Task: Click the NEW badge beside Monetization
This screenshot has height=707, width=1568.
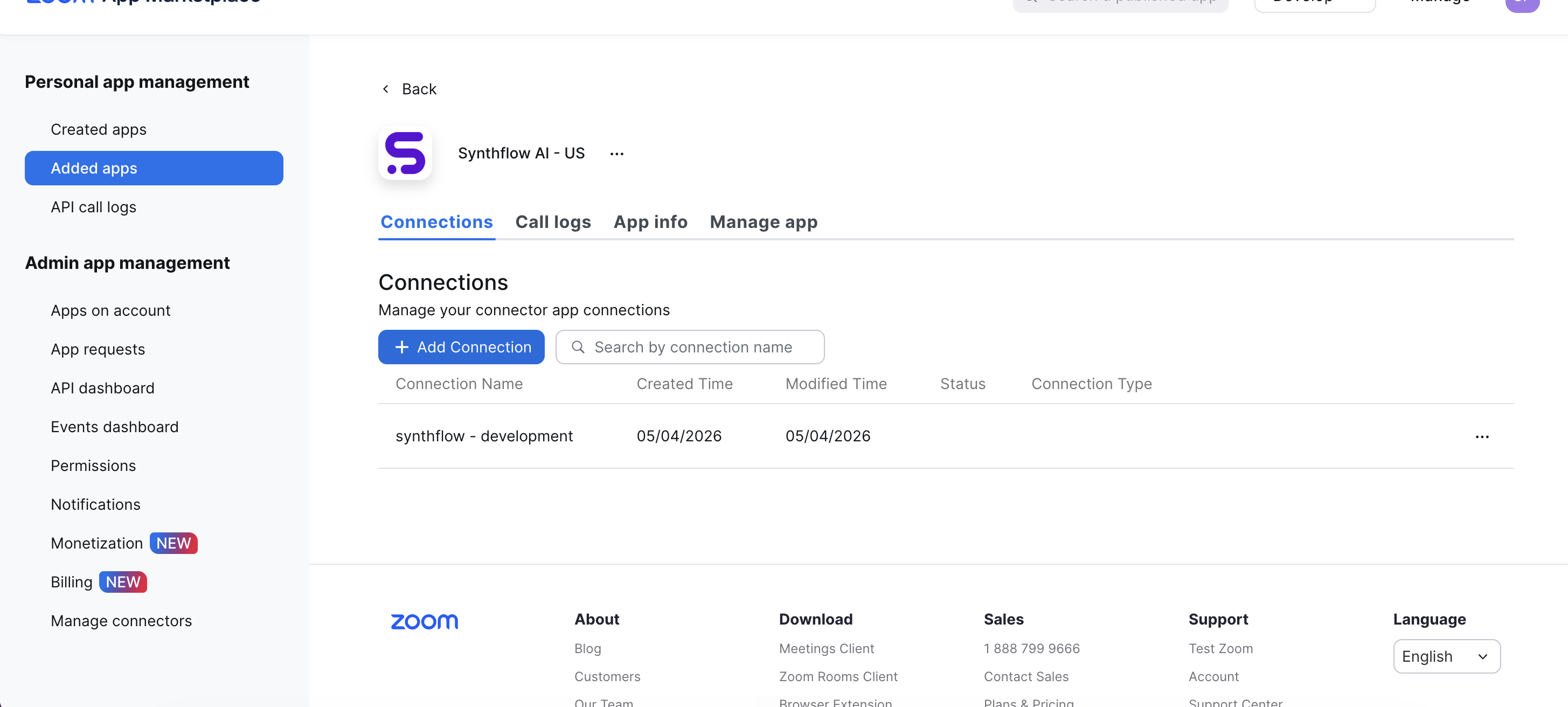Action: [174, 543]
